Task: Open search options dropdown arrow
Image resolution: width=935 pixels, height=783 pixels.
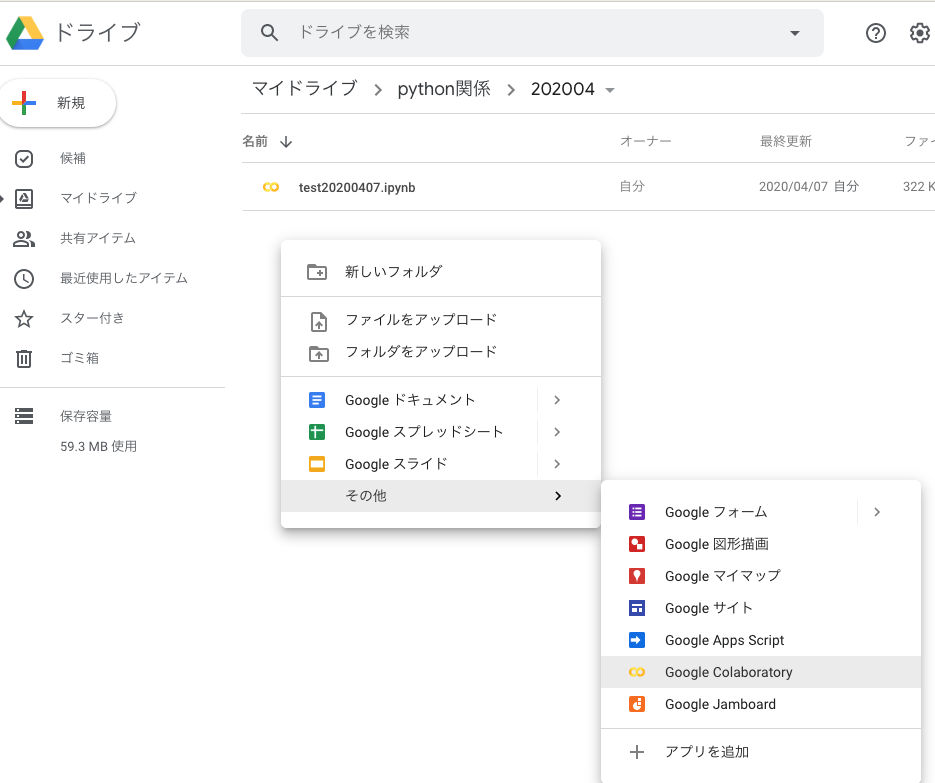Action: click(794, 33)
